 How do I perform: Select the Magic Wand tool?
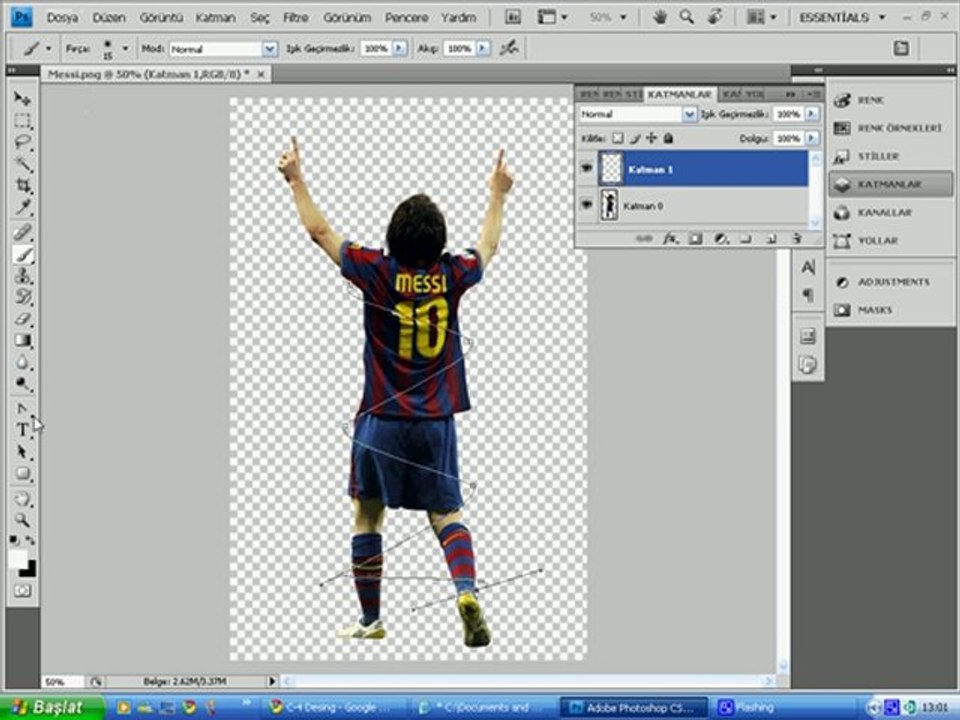pos(22,165)
